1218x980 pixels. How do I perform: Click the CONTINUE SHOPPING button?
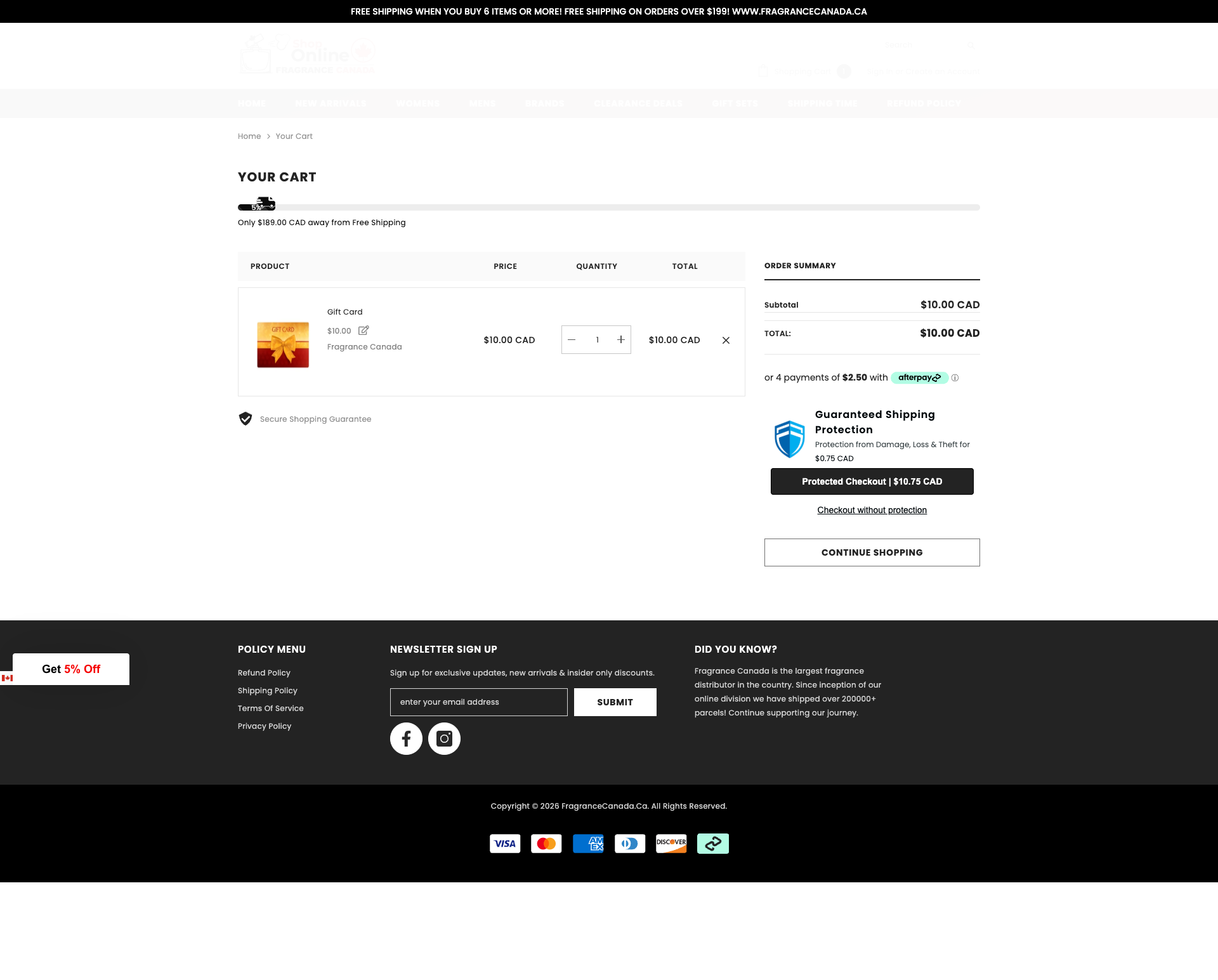click(x=872, y=552)
